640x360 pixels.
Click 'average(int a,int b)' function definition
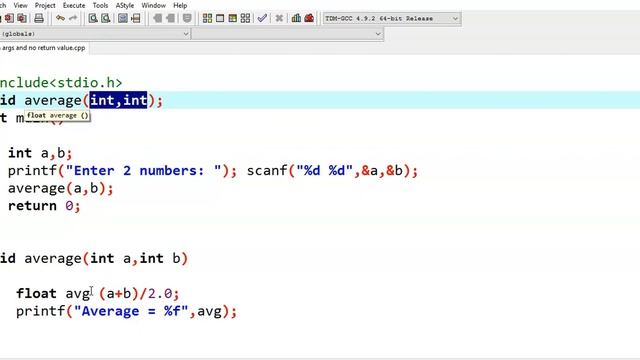(x=106, y=258)
